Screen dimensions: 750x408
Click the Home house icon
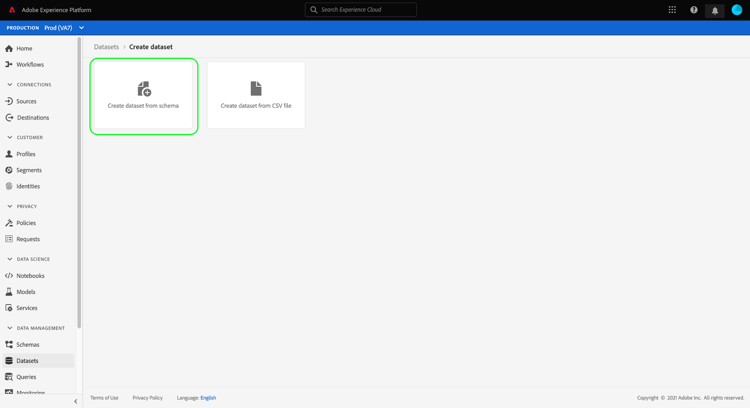(9, 48)
